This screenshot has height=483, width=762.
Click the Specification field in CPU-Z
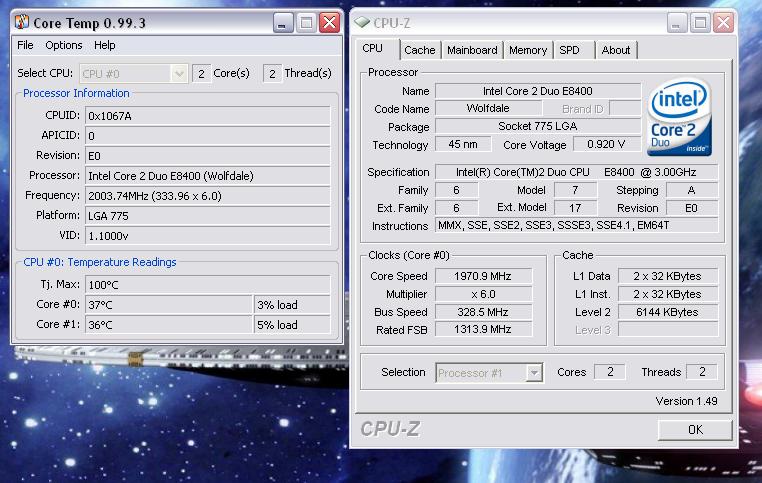[576, 172]
